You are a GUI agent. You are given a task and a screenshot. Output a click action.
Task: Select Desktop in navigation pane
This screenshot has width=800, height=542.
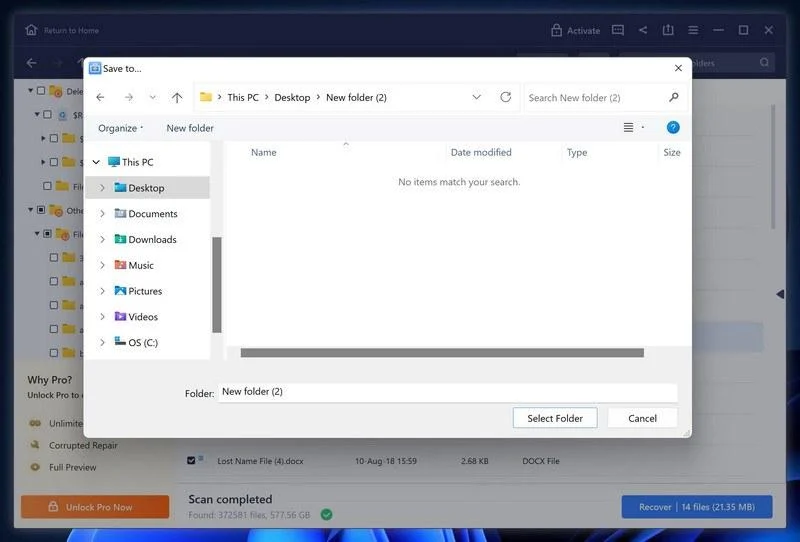tap(139, 188)
